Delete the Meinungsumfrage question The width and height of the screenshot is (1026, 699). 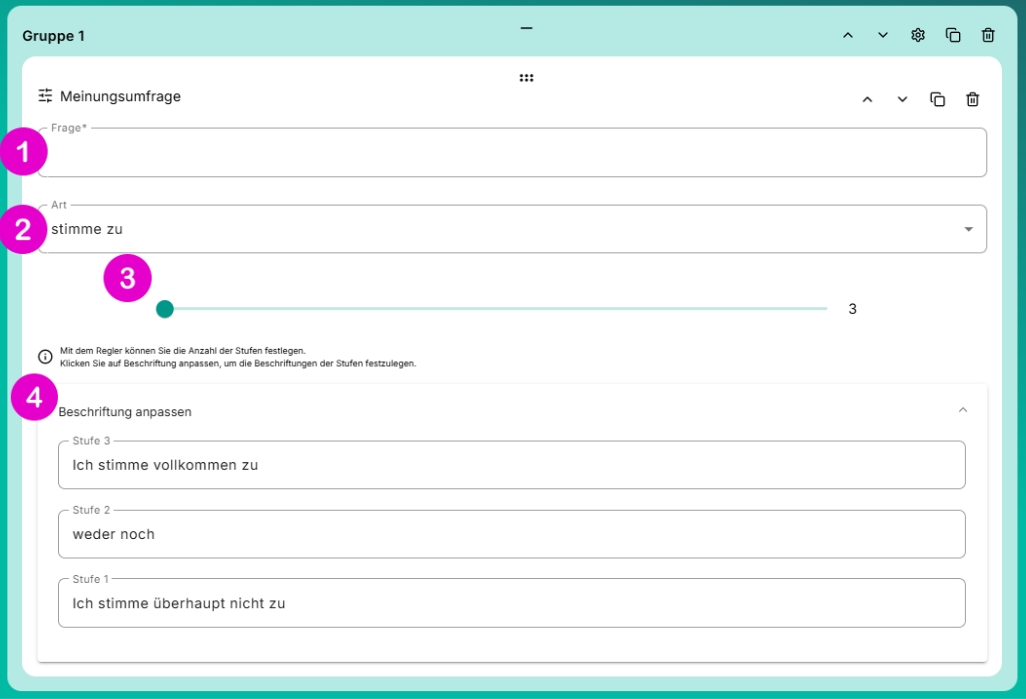(972, 99)
